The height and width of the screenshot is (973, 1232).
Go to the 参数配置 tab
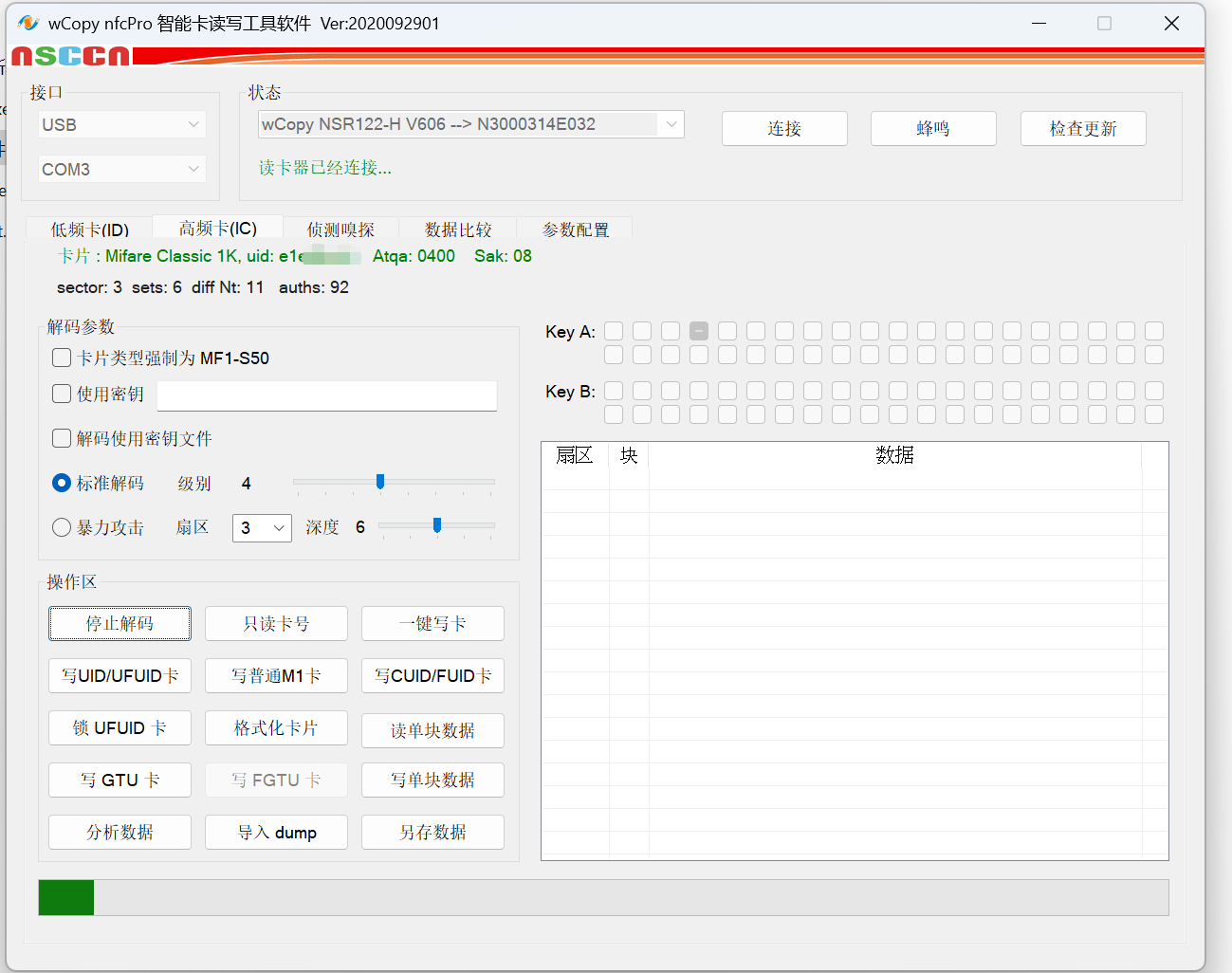point(575,229)
